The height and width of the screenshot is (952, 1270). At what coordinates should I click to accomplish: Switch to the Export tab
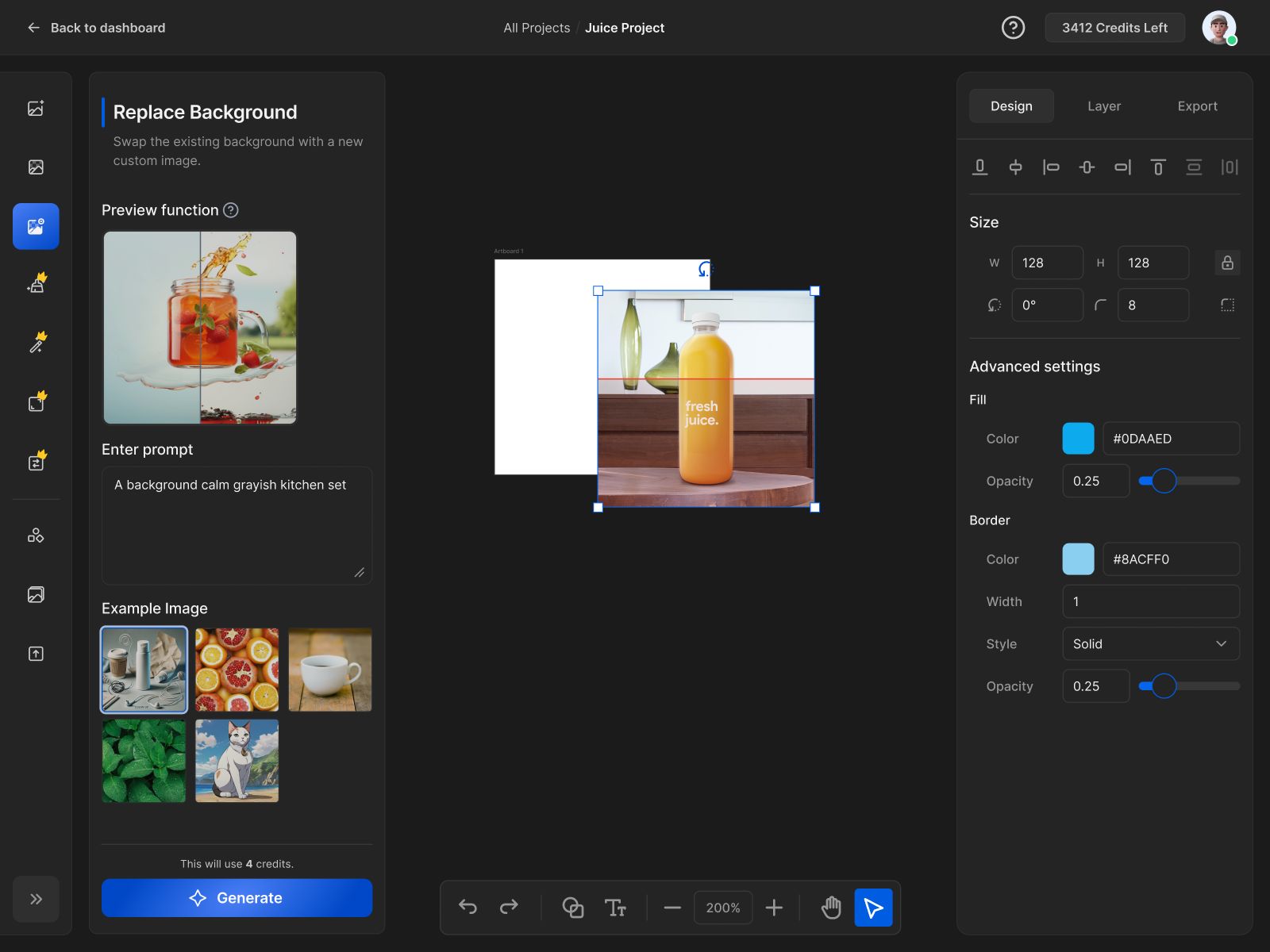[x=1197, y=106]
